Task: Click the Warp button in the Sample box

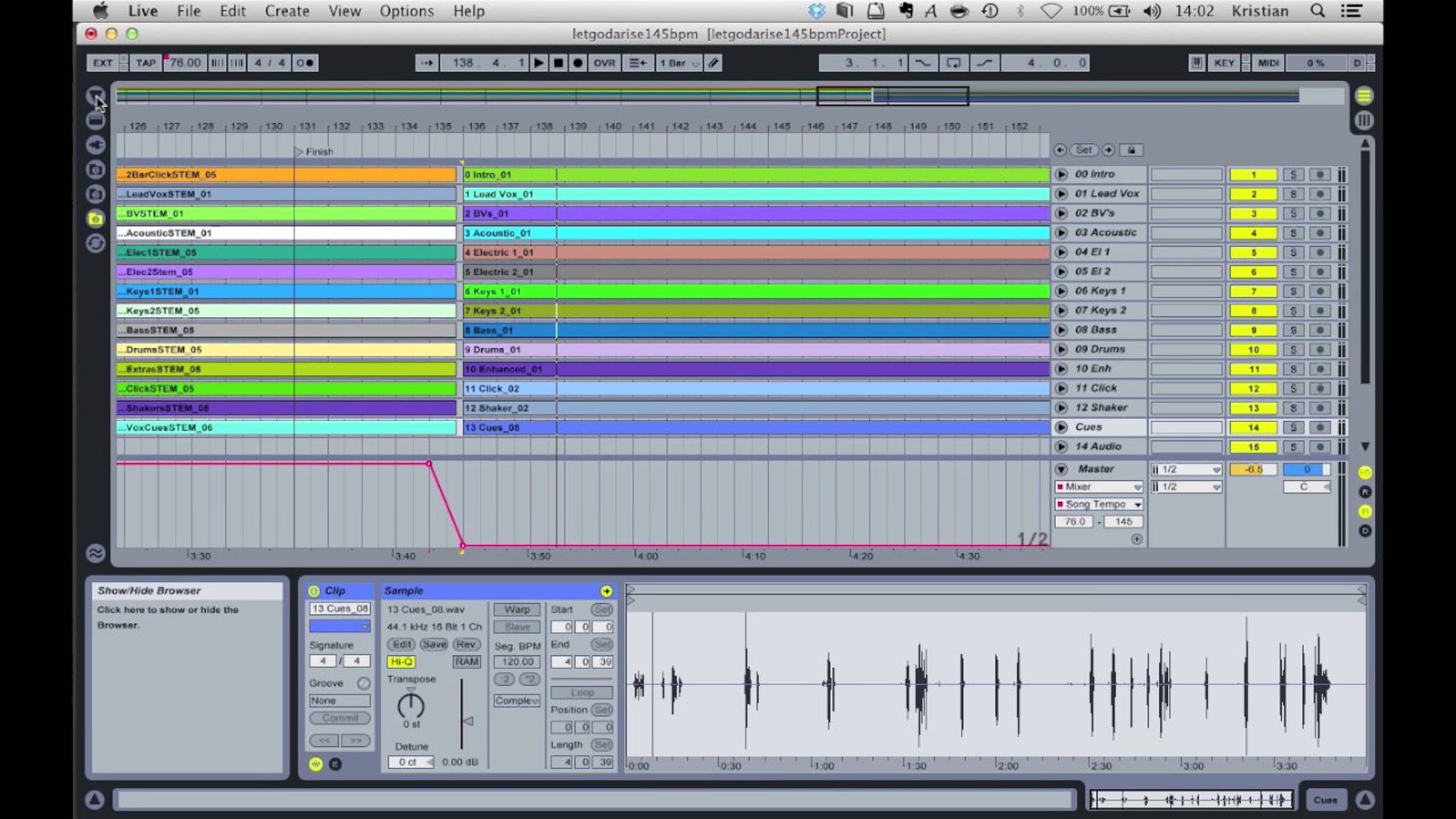Action: (x=516, y=610)
